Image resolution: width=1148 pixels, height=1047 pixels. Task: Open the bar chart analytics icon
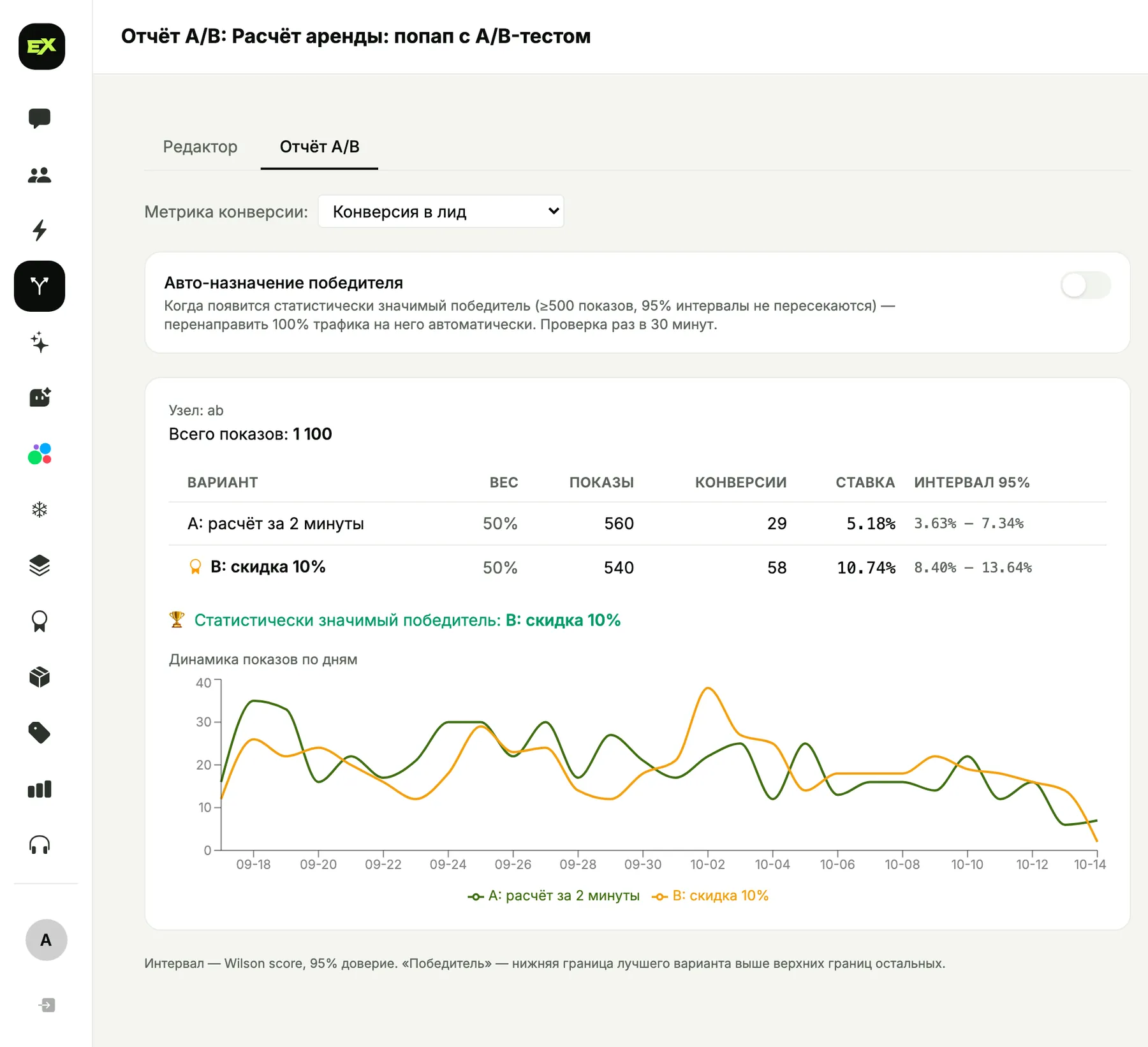pos(40,789)
